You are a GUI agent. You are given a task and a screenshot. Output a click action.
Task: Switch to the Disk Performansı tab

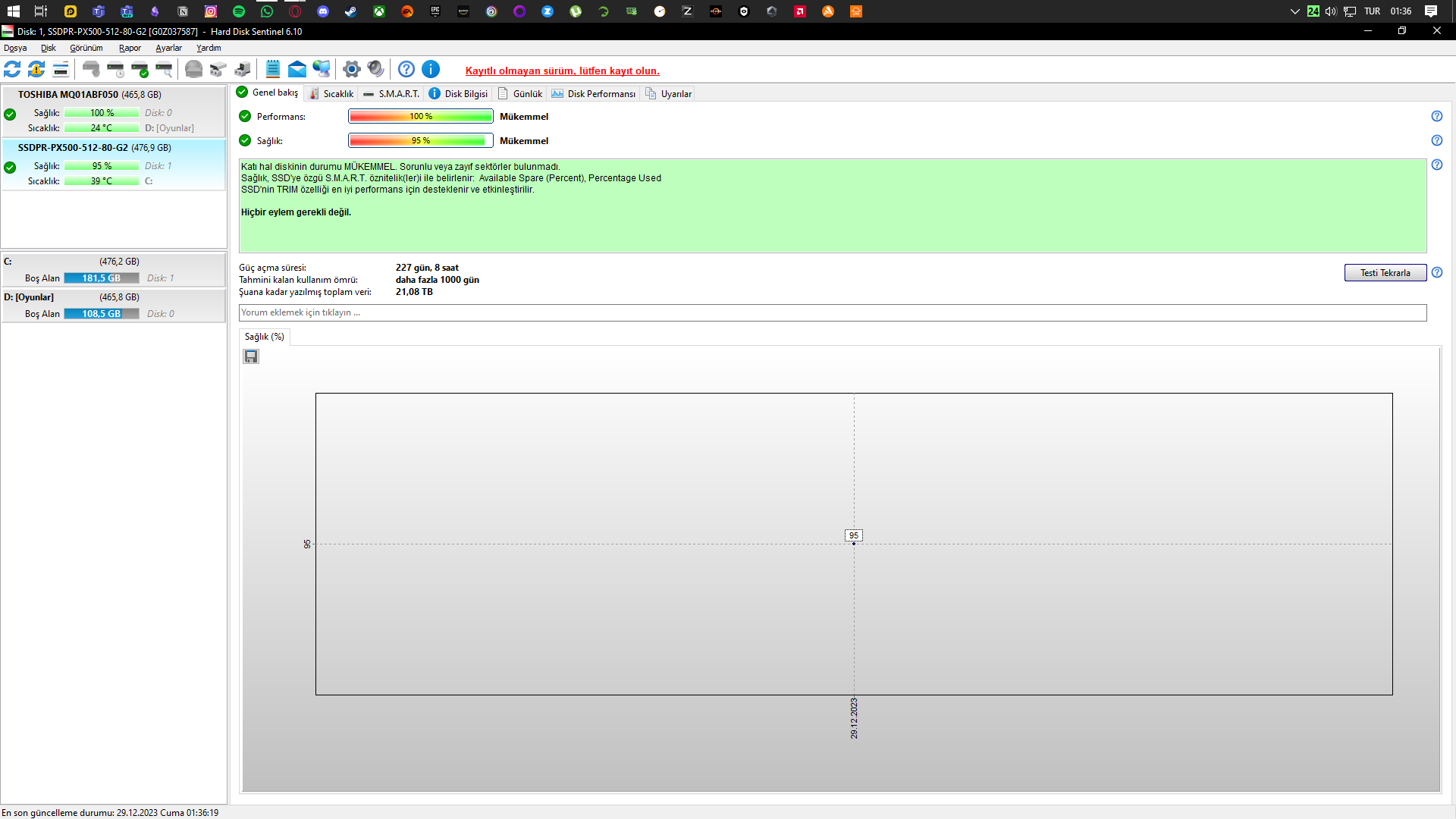(x=594, y=94)
